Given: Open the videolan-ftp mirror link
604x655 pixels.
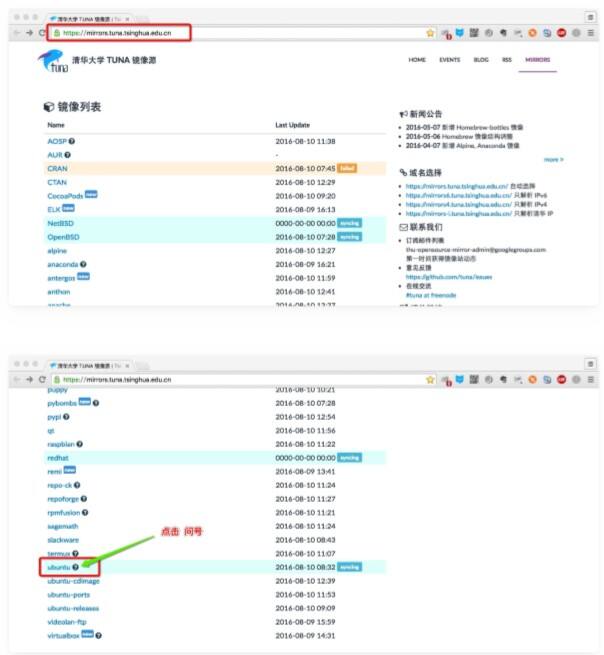Looking at the screenshot, I should click(67, 622).
